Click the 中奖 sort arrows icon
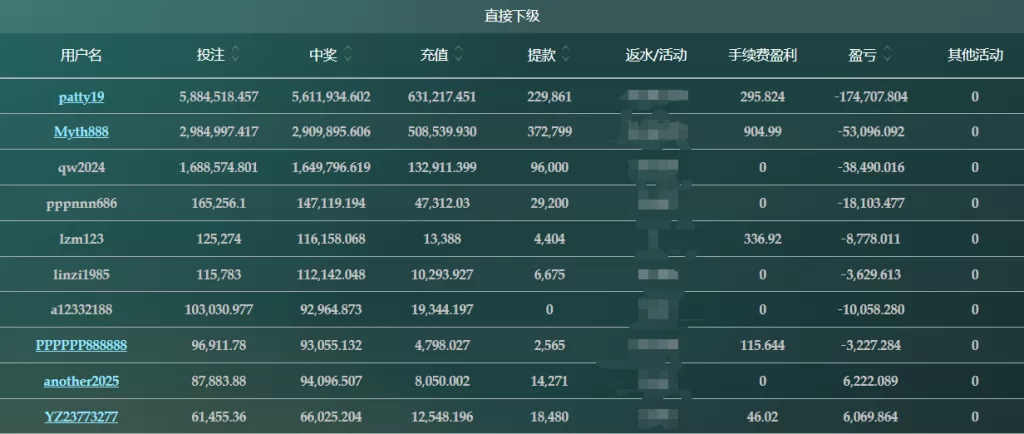This screenshot has height=434, width=1024. coord(348,55)
